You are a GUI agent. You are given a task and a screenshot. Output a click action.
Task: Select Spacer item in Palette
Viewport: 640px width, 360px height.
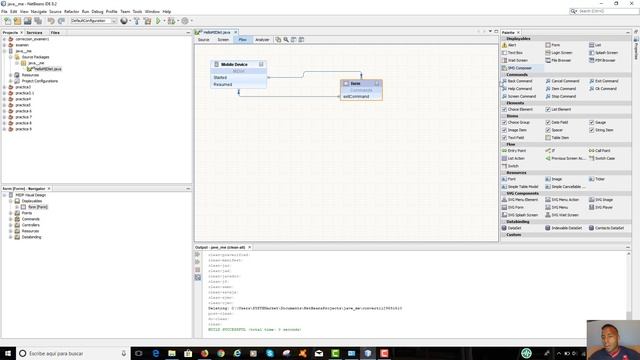pos(554,130)
